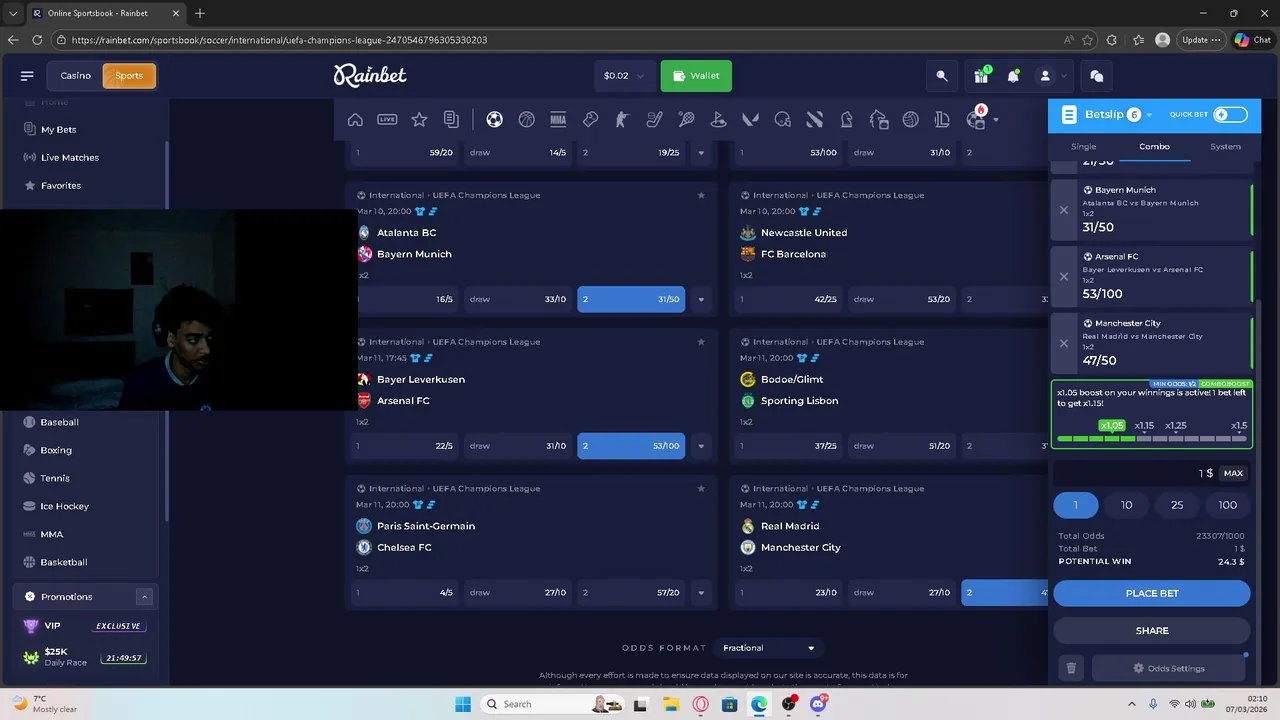1280x720 pixels.
Task: Switch to Casino mode
Action: (x=75, y=76)
